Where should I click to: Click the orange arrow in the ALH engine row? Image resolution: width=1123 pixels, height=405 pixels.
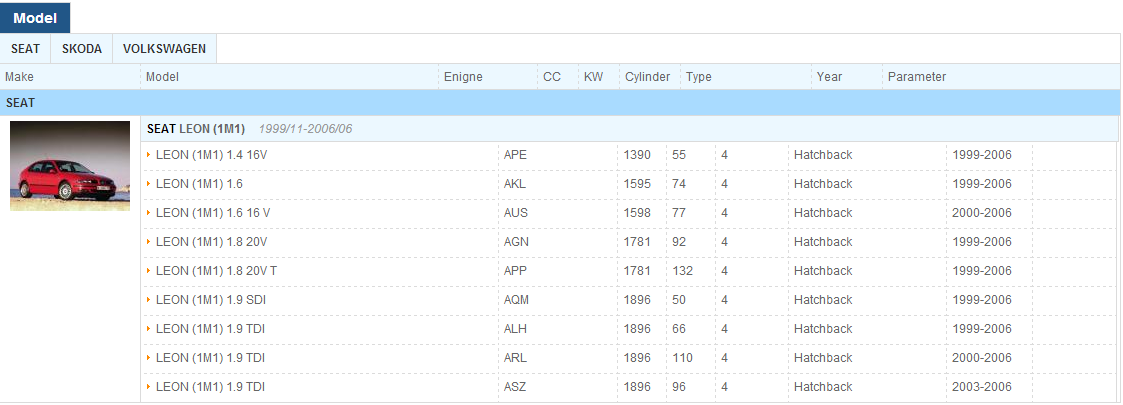coord(149,328)
